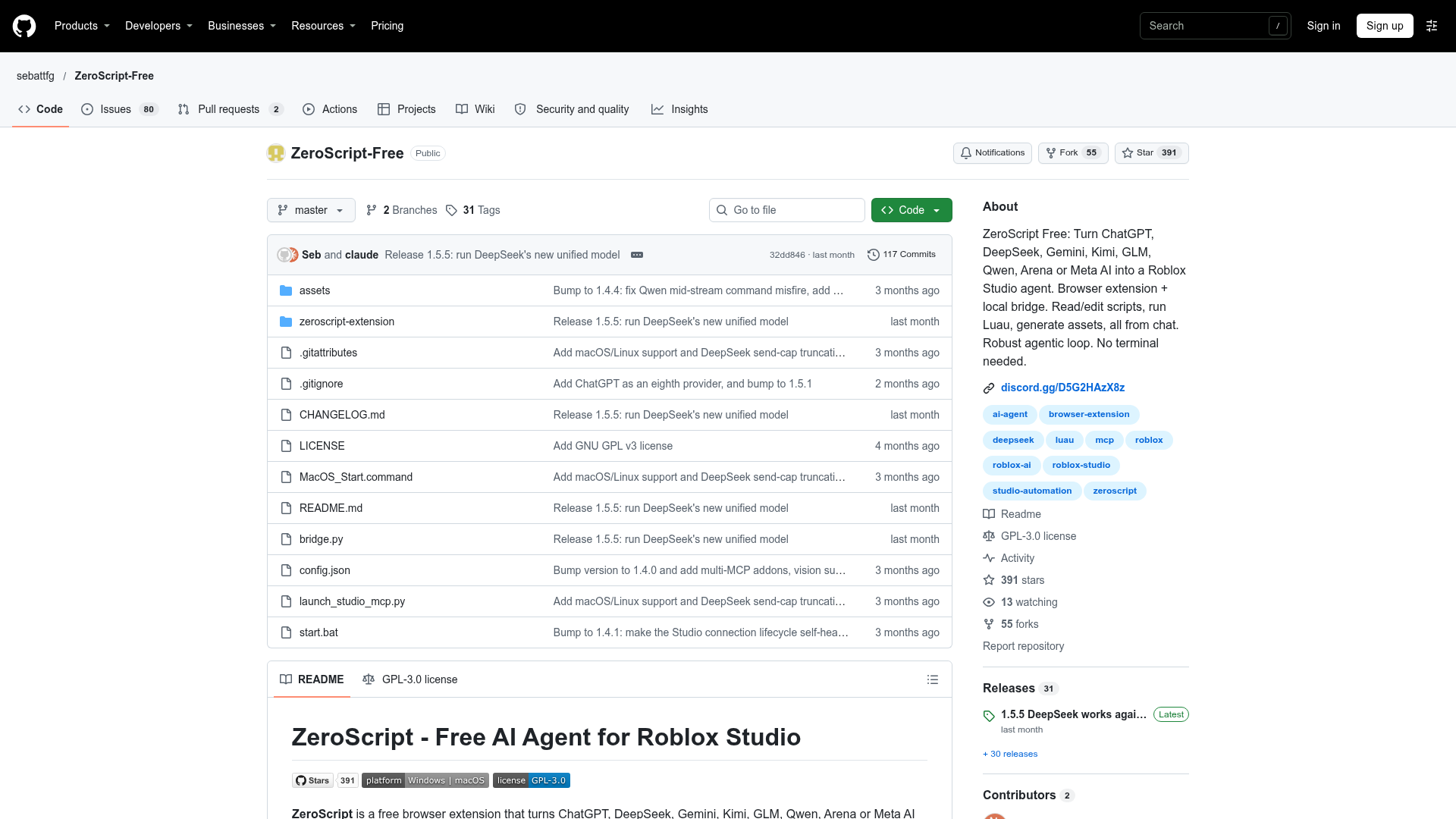Click the Go to file search field
The width and height of the screenshot is (1456, 819).
(787, 210)
